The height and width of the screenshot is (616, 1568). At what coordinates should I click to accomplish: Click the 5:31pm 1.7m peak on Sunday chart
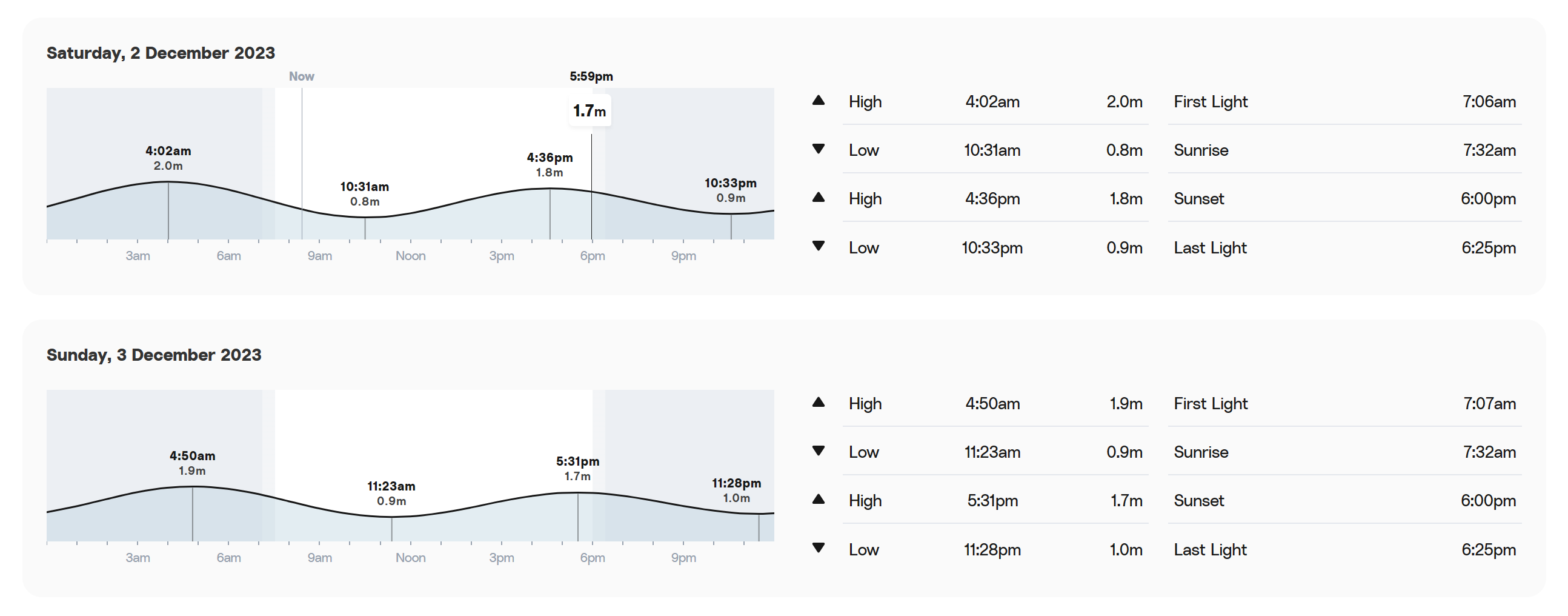pos(577,469)
